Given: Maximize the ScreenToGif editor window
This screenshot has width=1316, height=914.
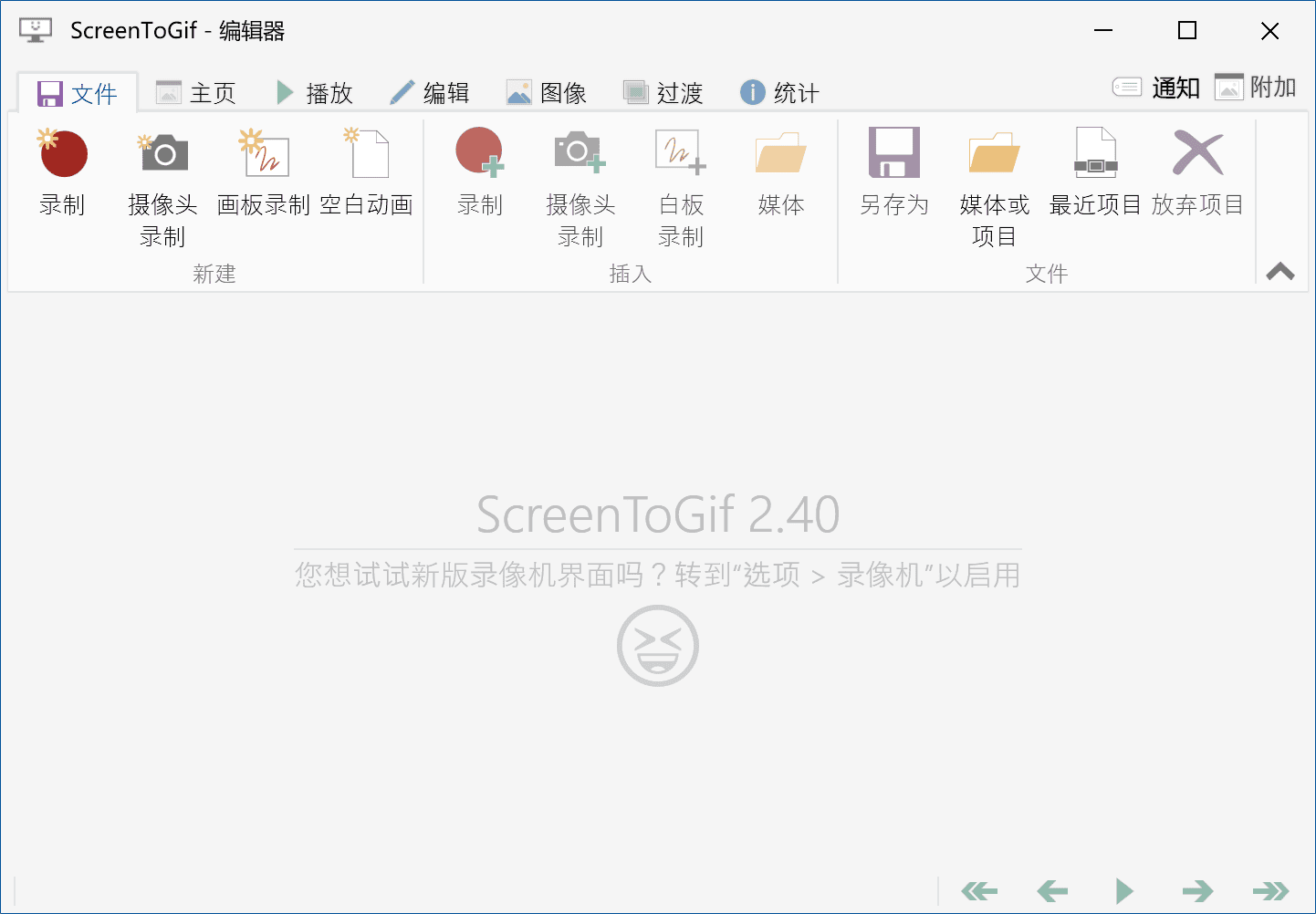Looking at the screenshot, I should (1187, 30).
